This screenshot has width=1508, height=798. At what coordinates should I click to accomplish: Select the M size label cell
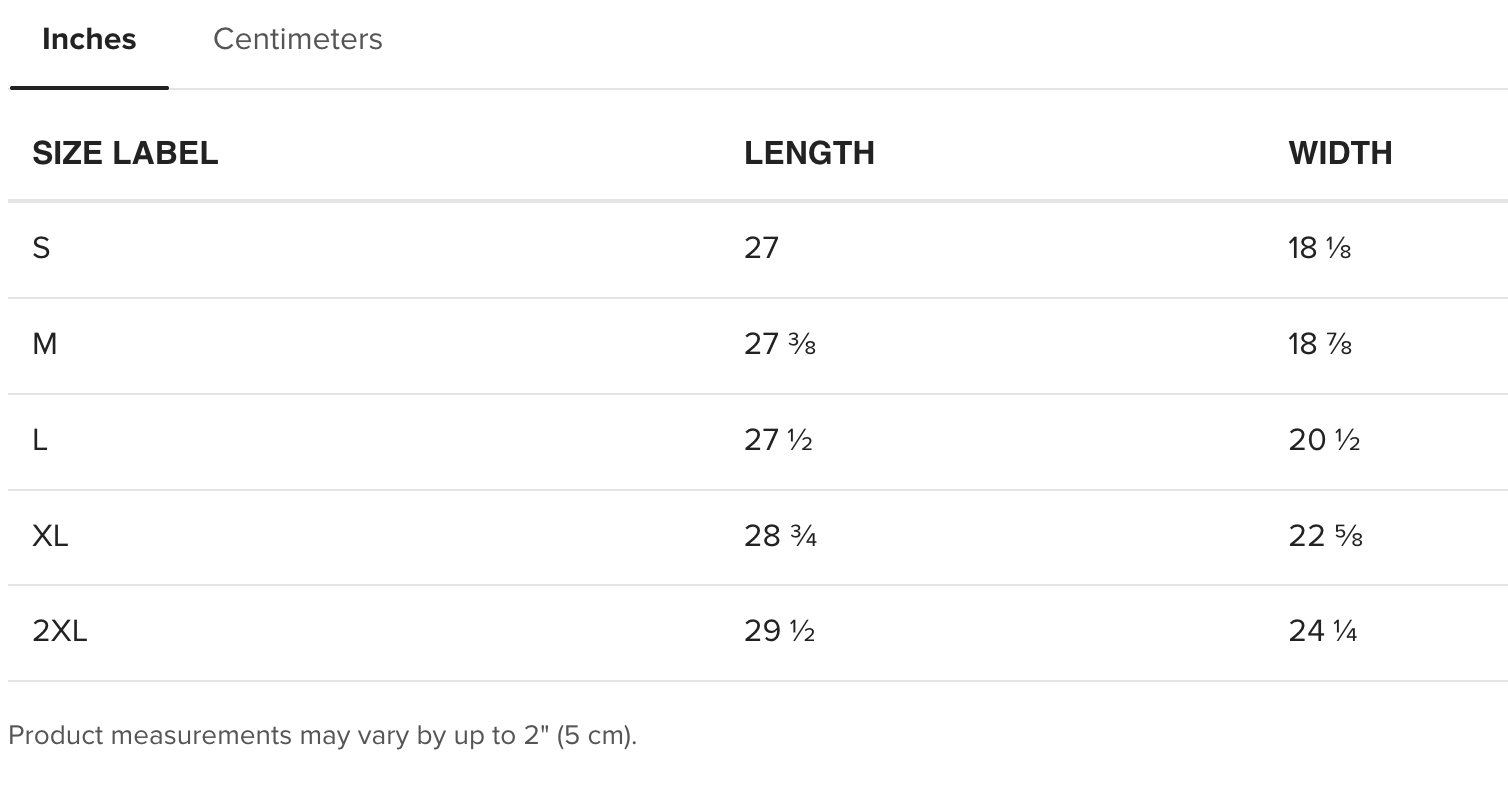[x=45, y=344]
